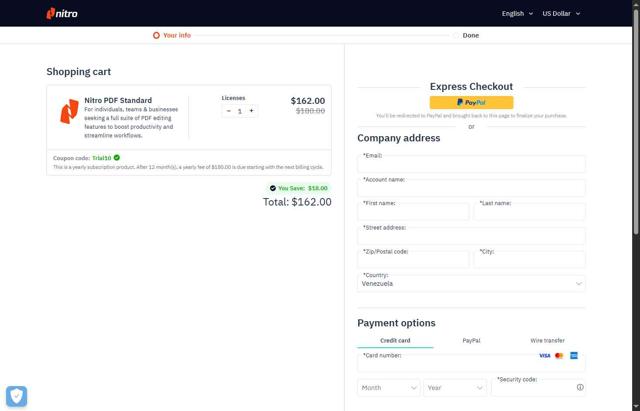The height and width of the screenshot is (411, 640).
Task: Click the Payment options heading
Action: coord(396,323)
